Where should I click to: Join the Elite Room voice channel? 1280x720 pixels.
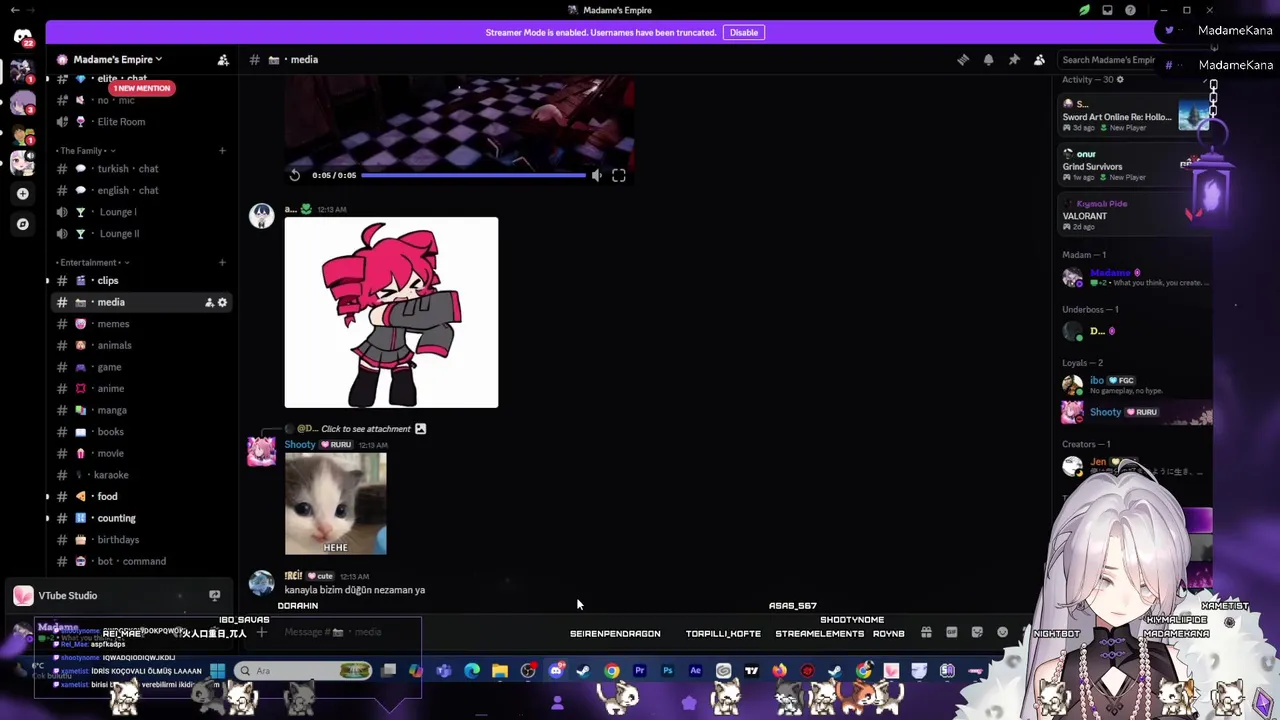coord(141,122)
